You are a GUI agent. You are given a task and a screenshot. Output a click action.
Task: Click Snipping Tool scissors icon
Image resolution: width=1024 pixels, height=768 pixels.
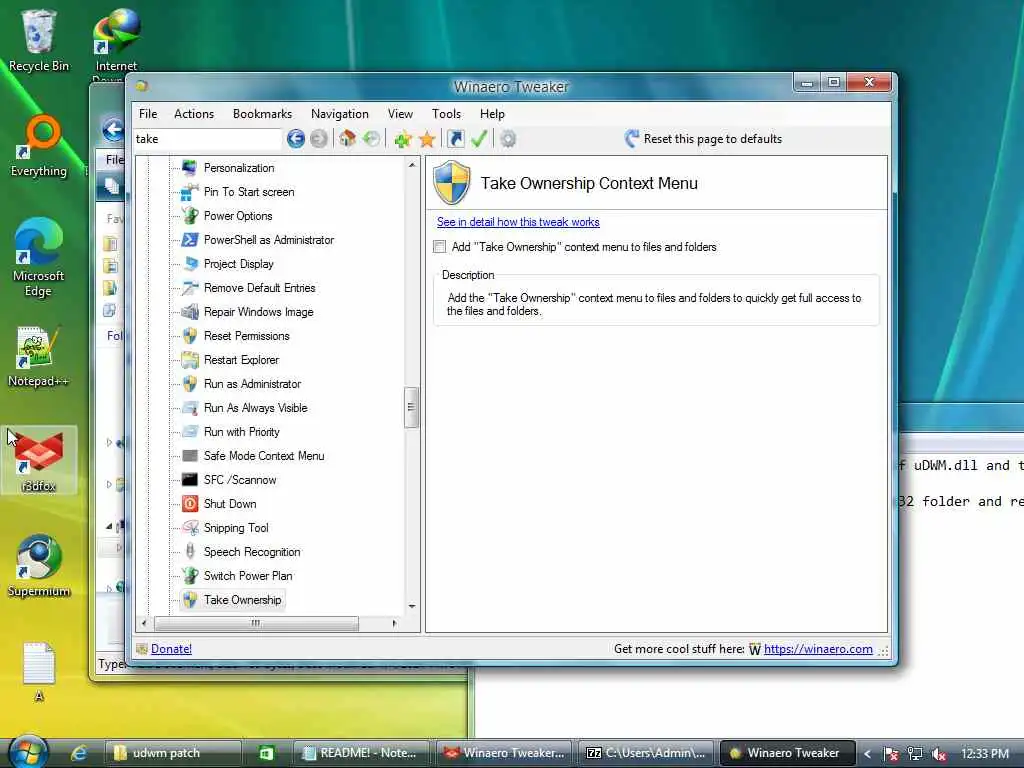189,528
